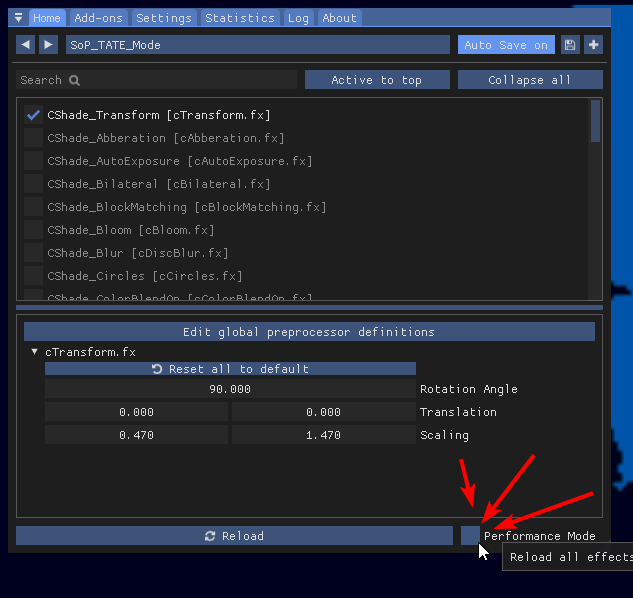633x598 pixels.
Task: Click the Scaling 0.470 value field
Action: (x=136, y=435)
